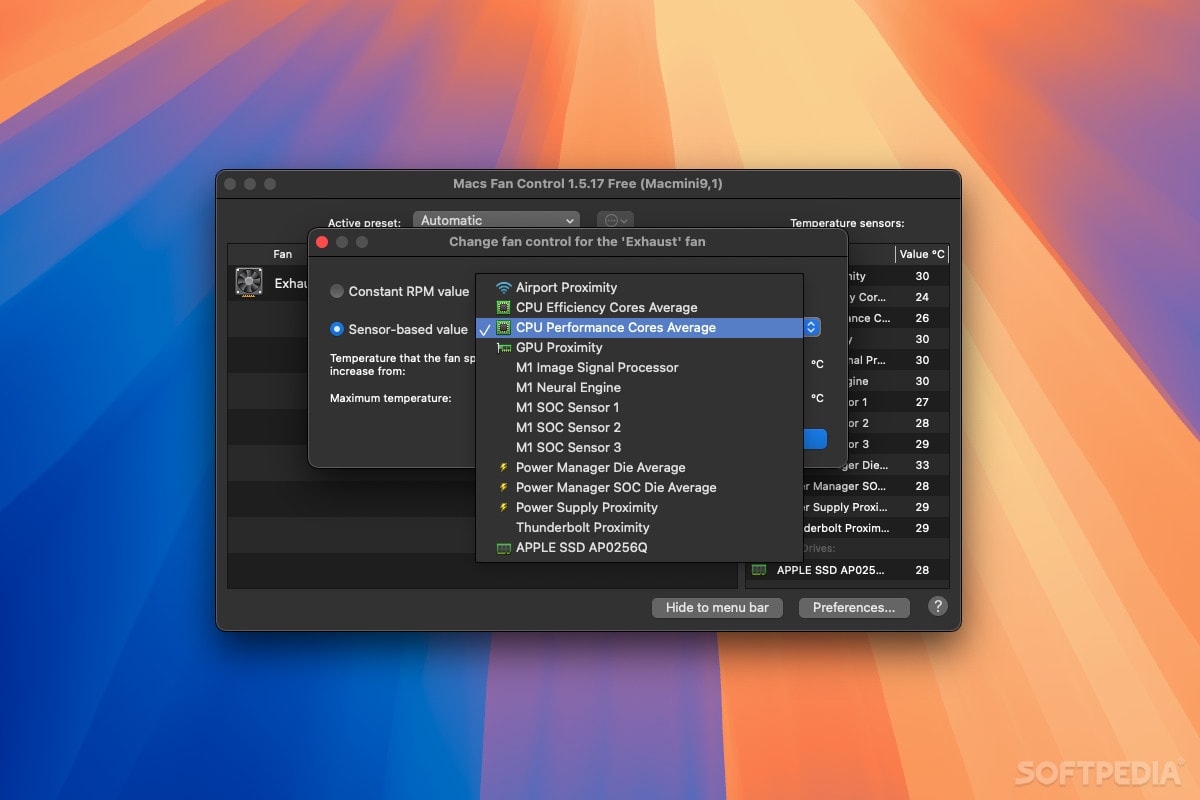
Task: Choose Power Manager Die Average sensor
Action: [639, 467]
